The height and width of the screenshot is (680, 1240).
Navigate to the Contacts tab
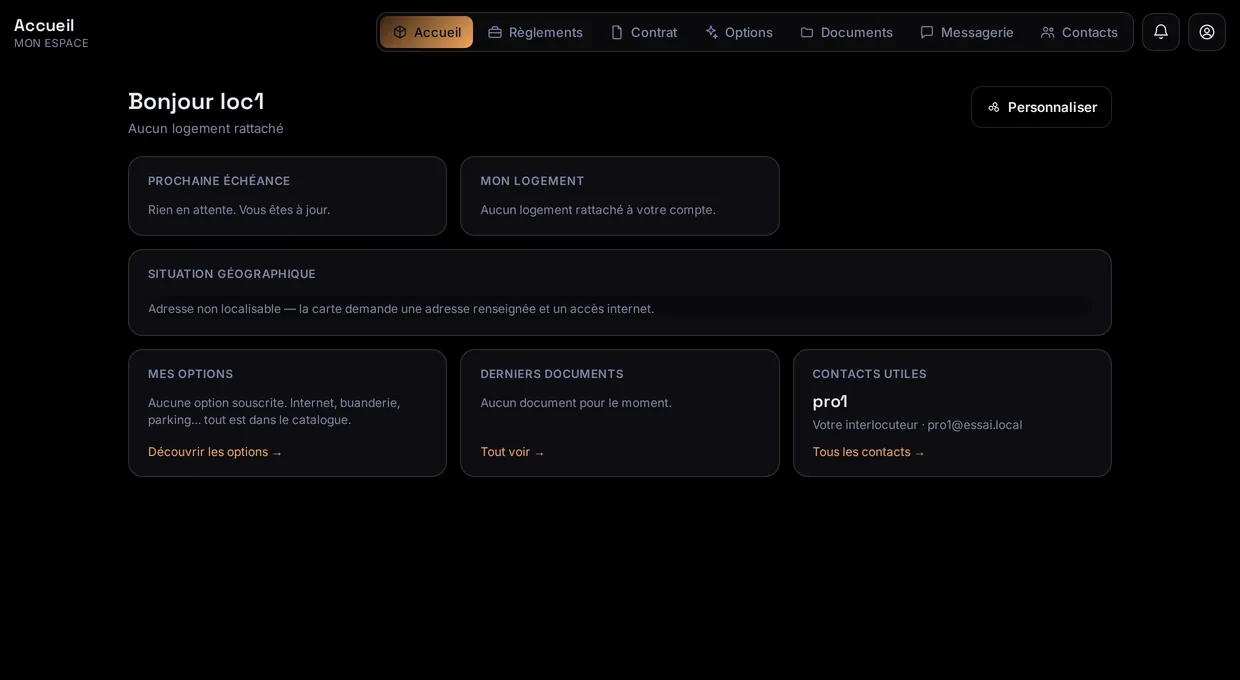(1080, 32)
